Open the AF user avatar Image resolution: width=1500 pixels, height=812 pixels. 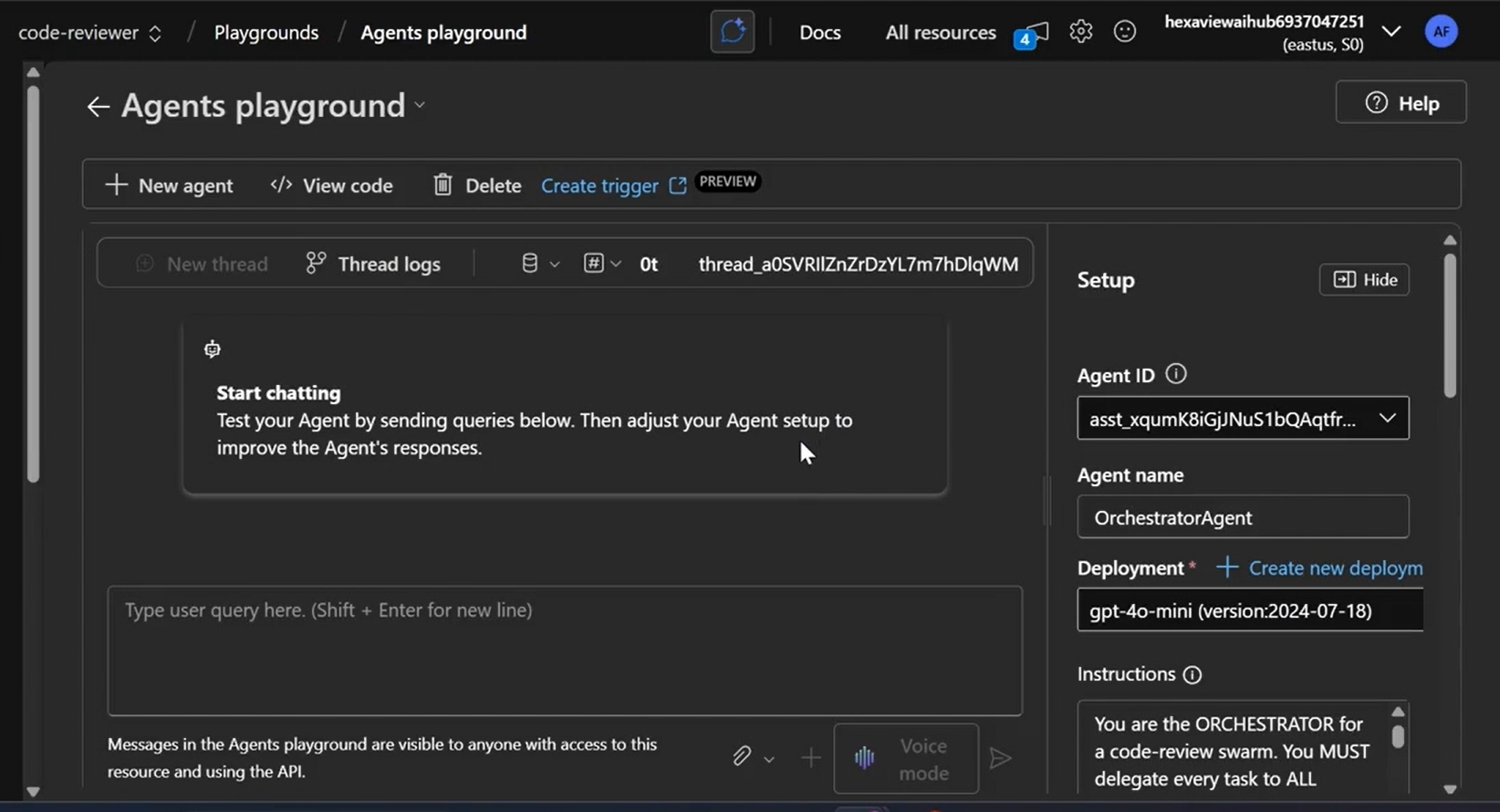tap(1442, 32)
